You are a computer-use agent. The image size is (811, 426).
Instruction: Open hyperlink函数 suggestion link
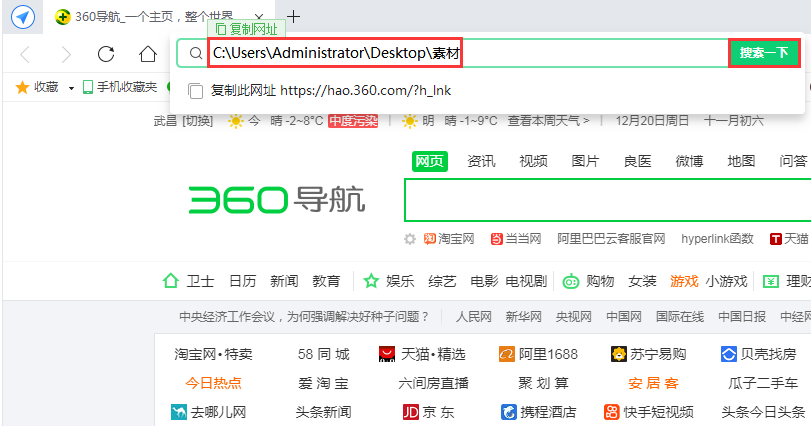pyautogui.click(x=717, y=239)
